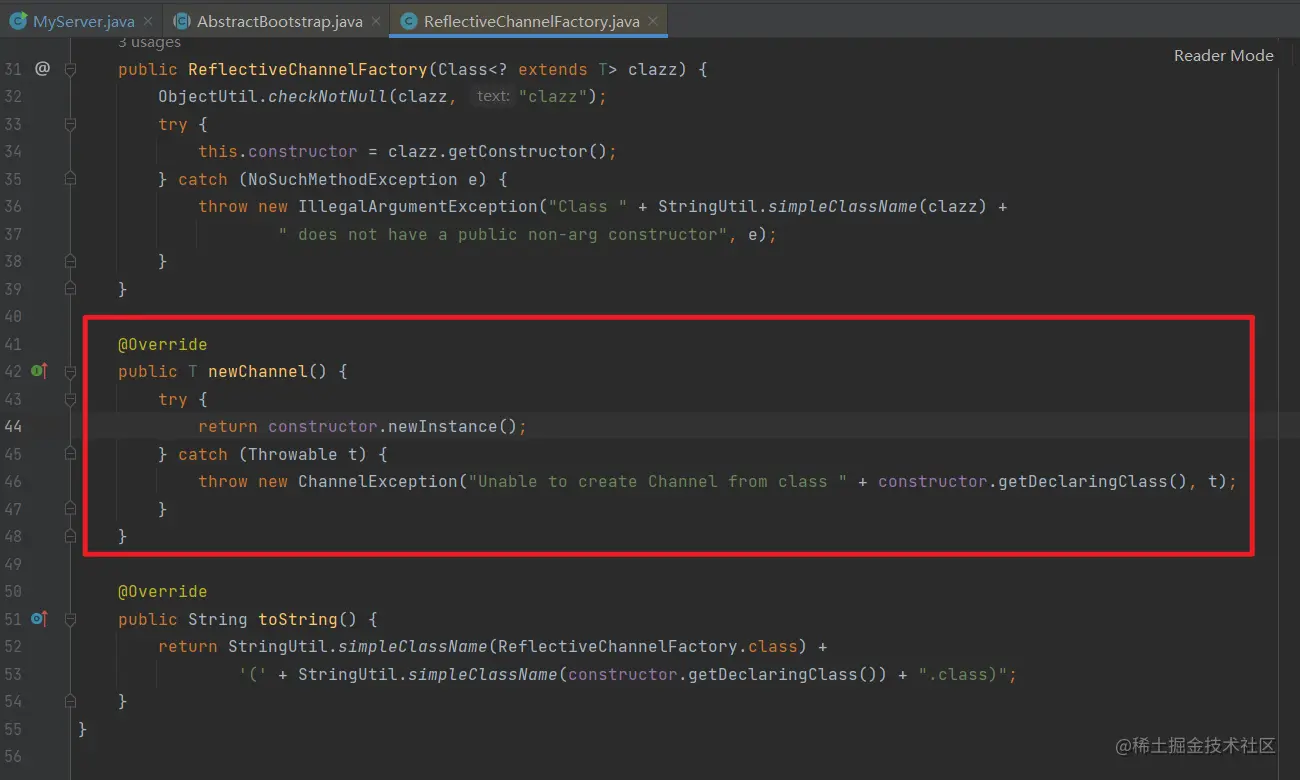Click 'Throwable' on line 45
The height and width of the screenshot is (780, 1300).
(293, 454)
